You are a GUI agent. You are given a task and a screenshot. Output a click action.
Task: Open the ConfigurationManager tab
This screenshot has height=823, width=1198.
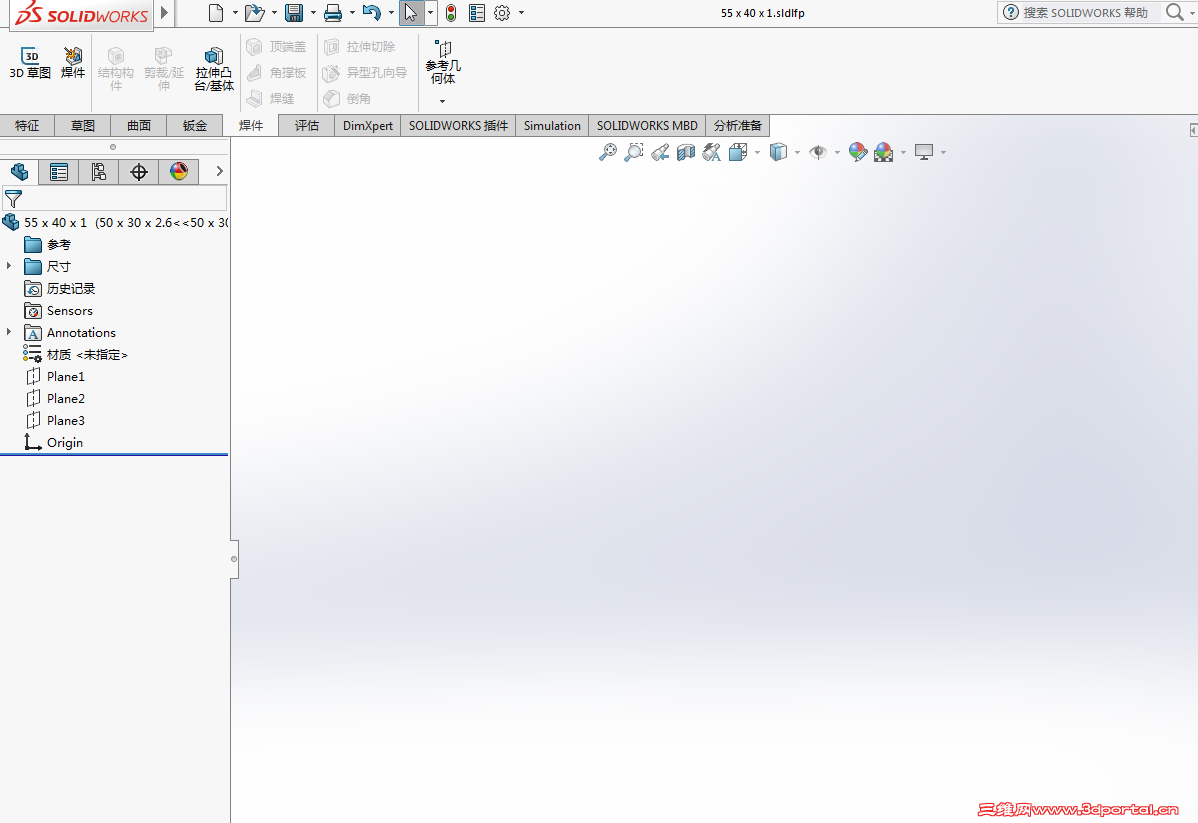pos(99,172)
